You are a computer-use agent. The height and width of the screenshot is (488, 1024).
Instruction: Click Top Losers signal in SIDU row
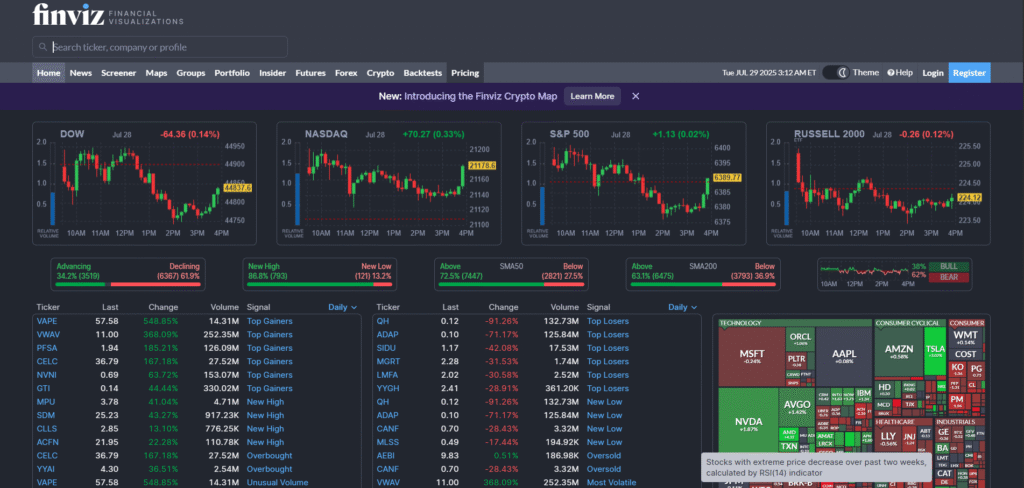[607, 348]
